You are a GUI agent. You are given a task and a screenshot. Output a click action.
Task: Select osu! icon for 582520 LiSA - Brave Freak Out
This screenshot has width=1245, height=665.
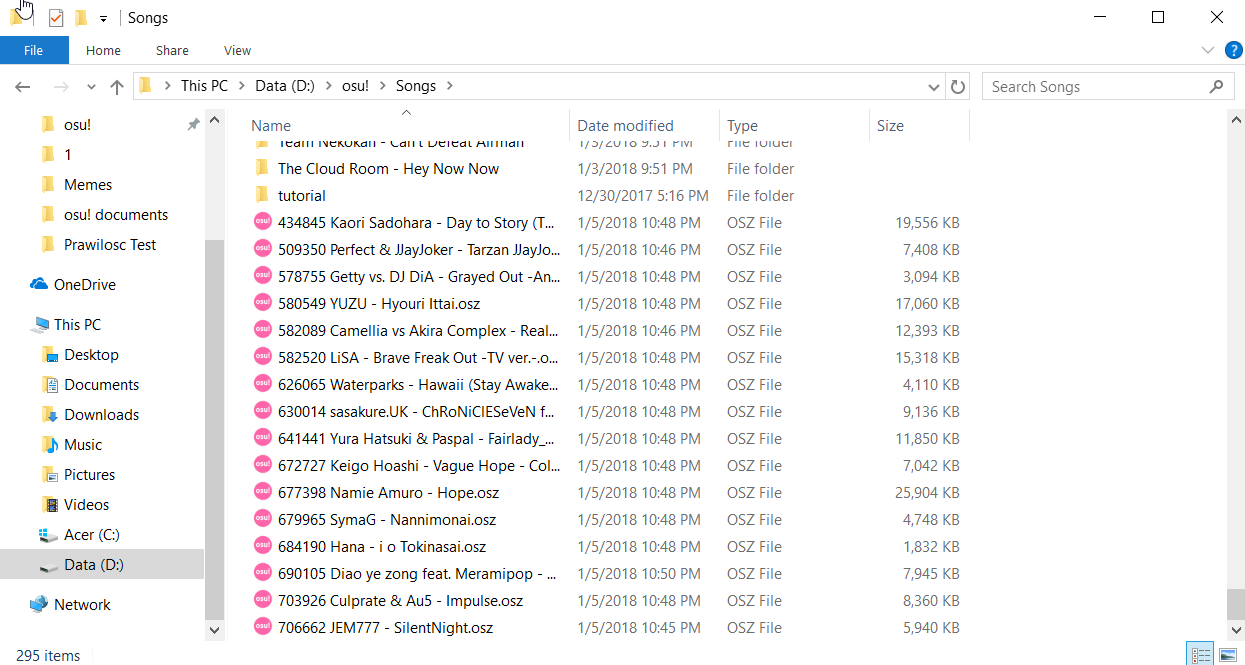pyautogui.click(x=262, y=357)
